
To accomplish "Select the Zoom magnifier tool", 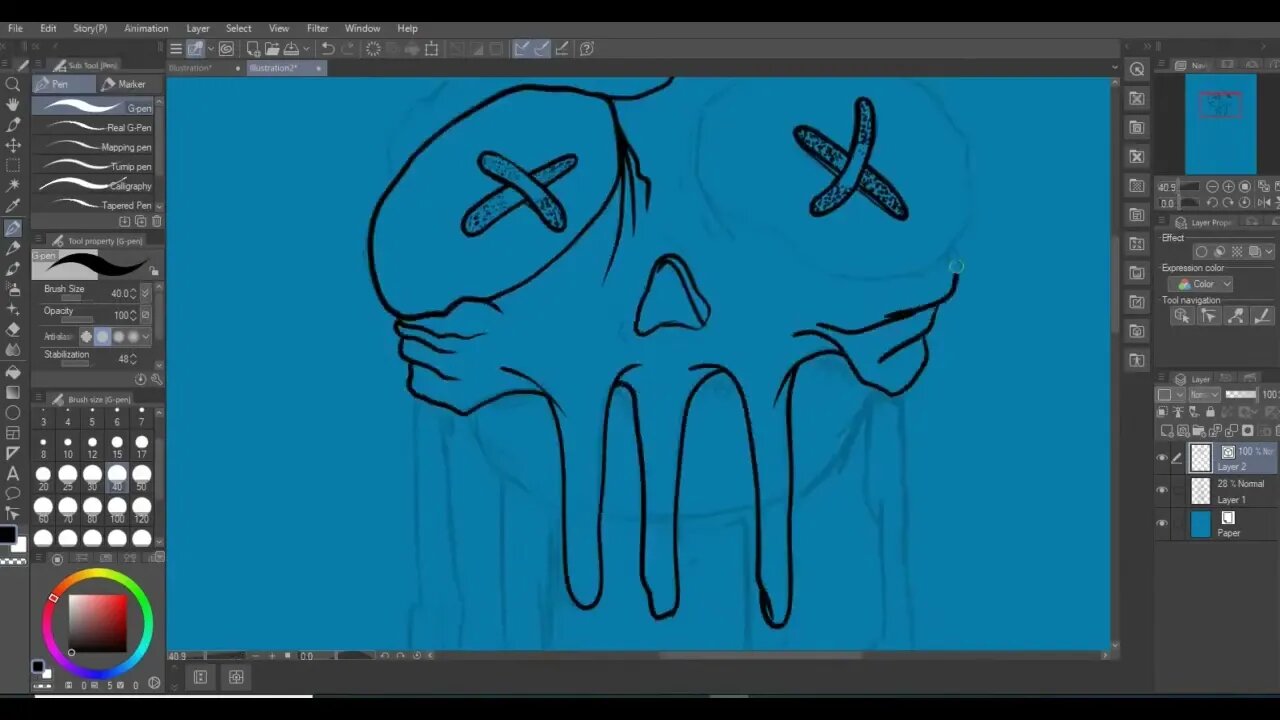I will click(x=13, y=85).
